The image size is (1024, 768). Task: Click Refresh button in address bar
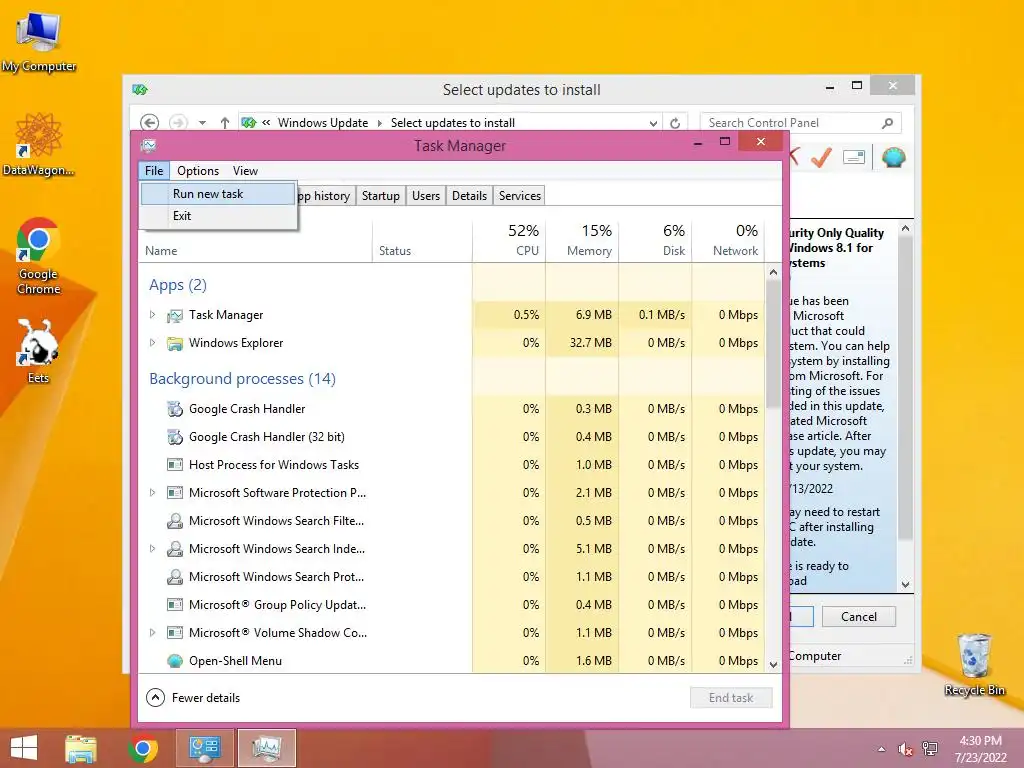point(675,123)
